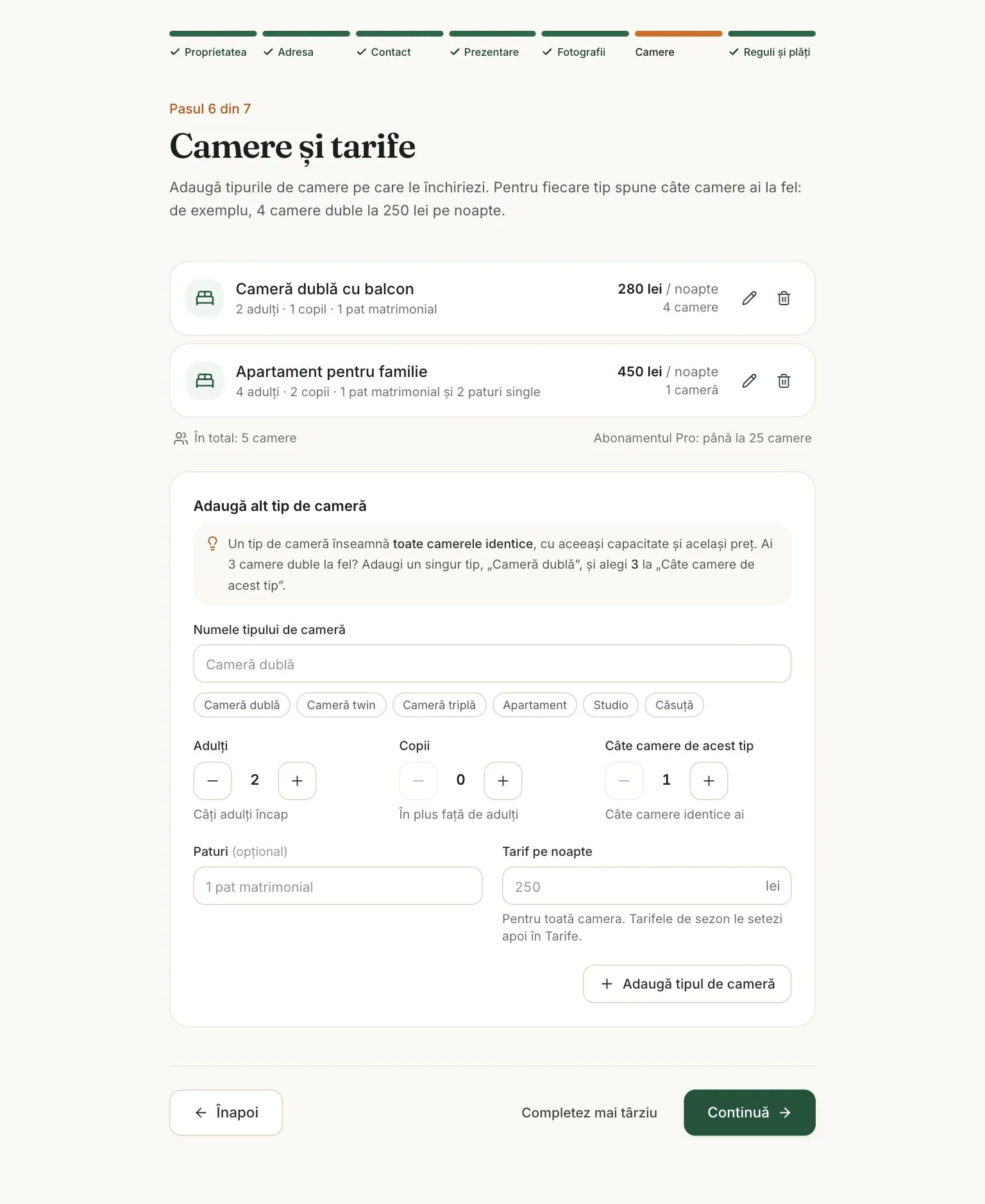
Task: Increase the Copii count
Action: pos(503,780)
